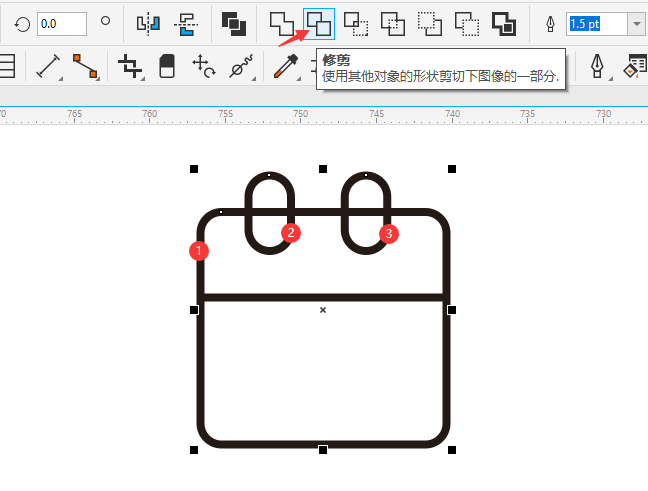Click the top-center selection handle

(323, 169)
